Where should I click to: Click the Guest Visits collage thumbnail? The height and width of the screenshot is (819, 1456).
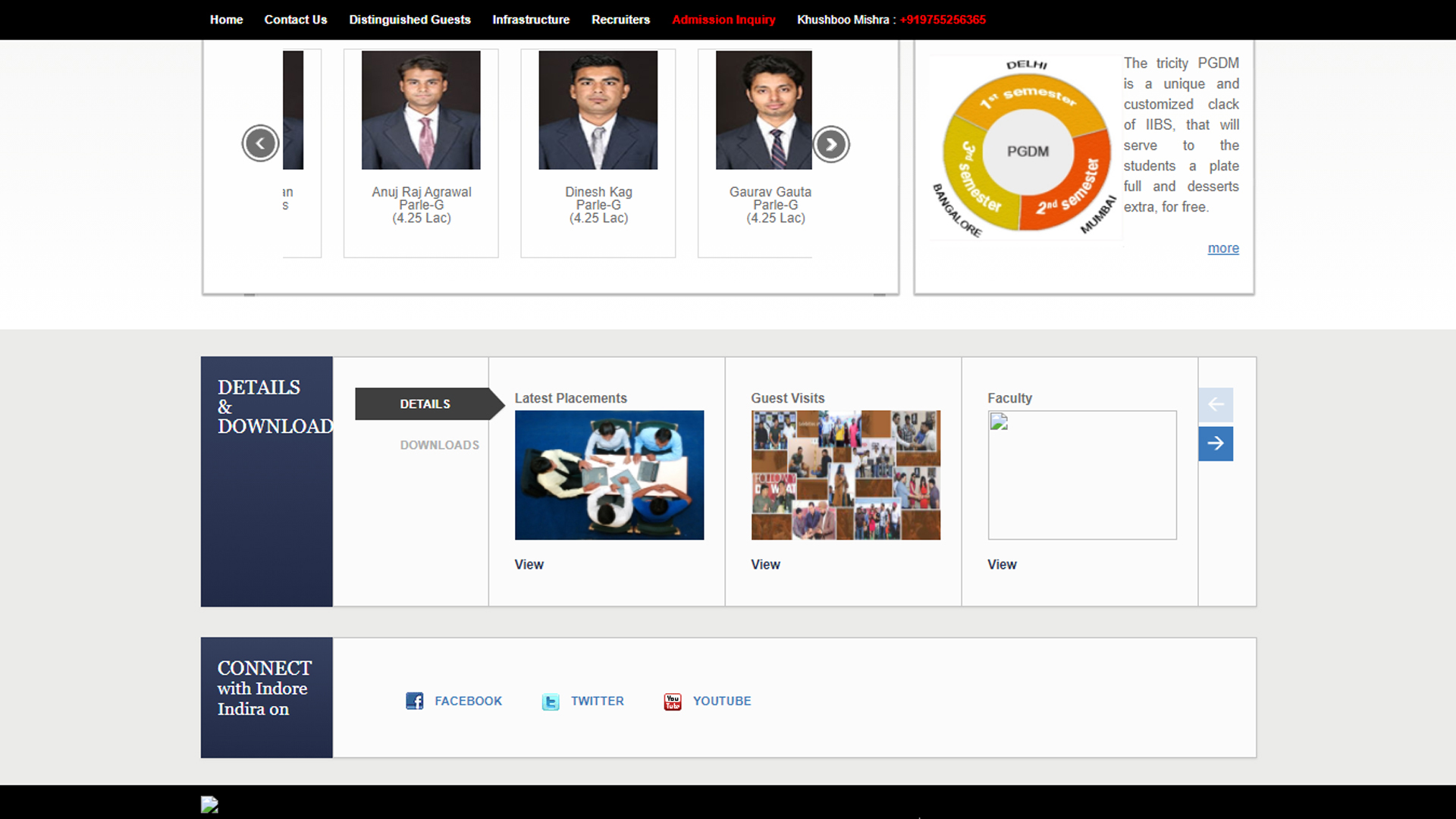[x=846, y=475]
